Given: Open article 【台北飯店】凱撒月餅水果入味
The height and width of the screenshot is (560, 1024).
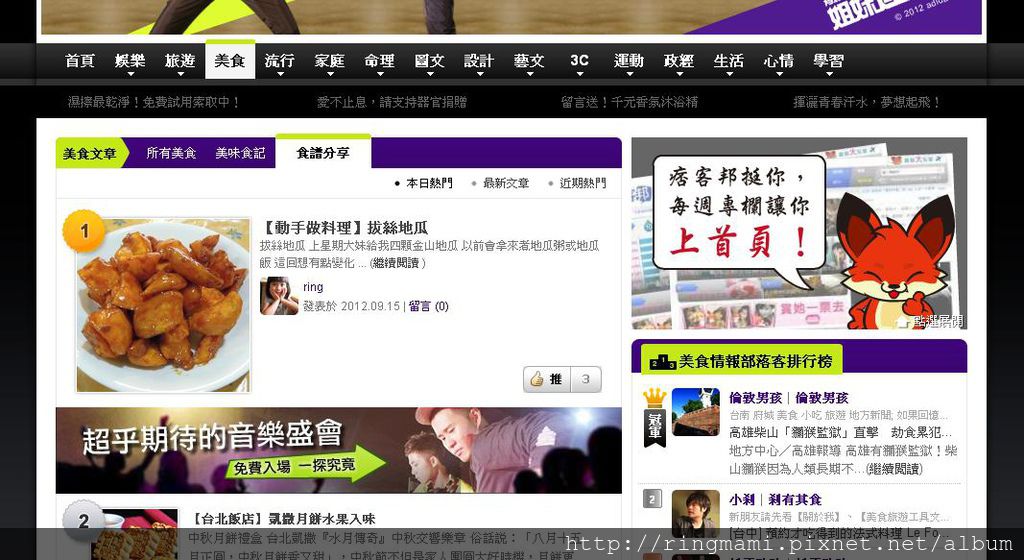Looking at the screenshot, I should pos(283,520).
